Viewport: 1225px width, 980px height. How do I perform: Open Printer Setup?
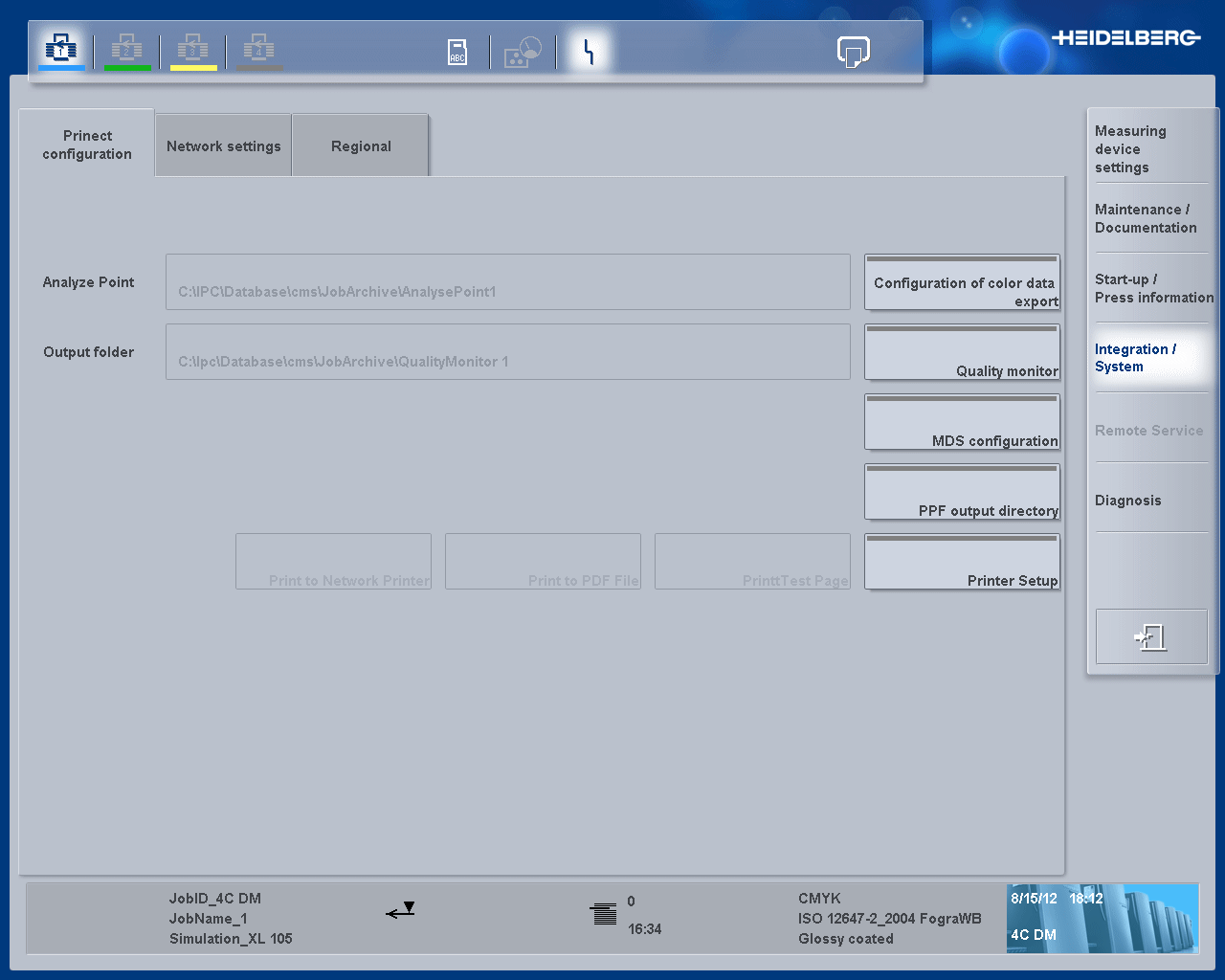[x=962, y=562]
